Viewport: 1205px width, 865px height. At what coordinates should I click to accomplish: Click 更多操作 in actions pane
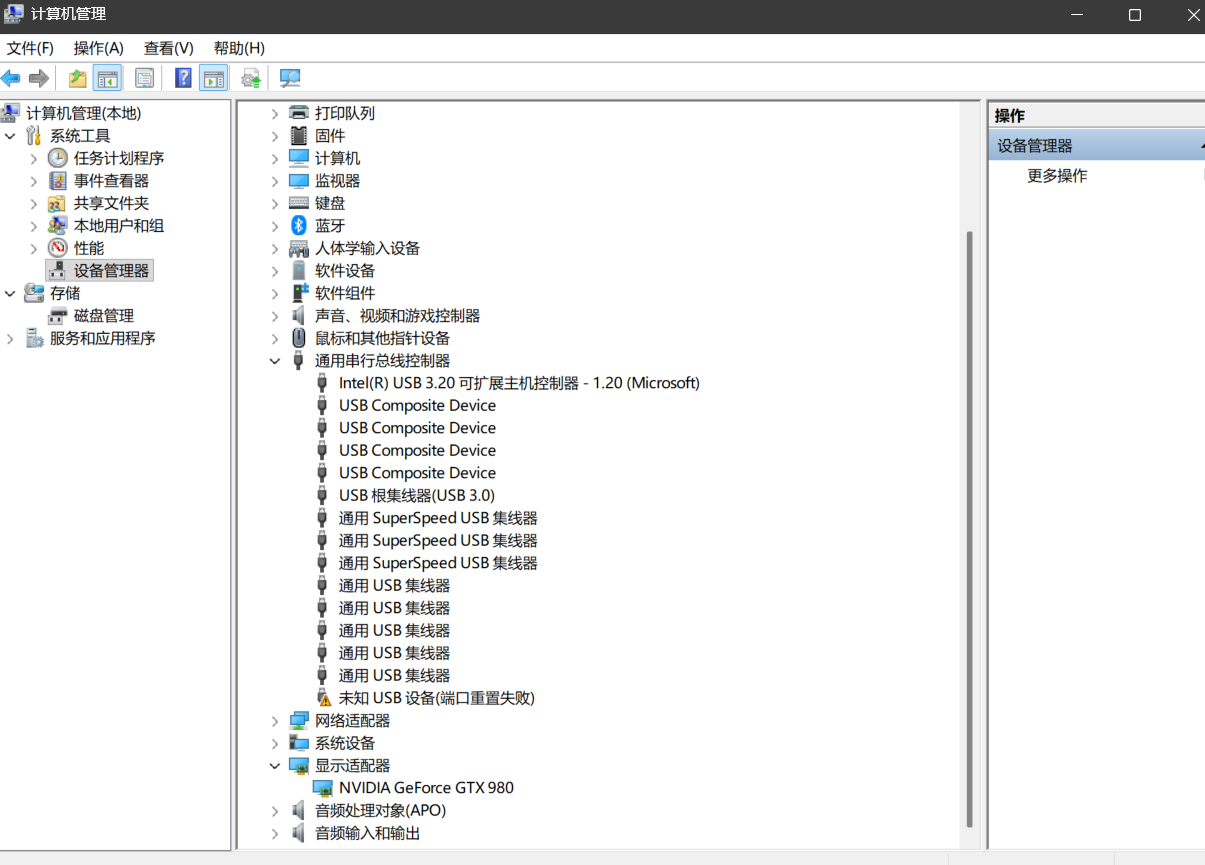click(1057, 176)
